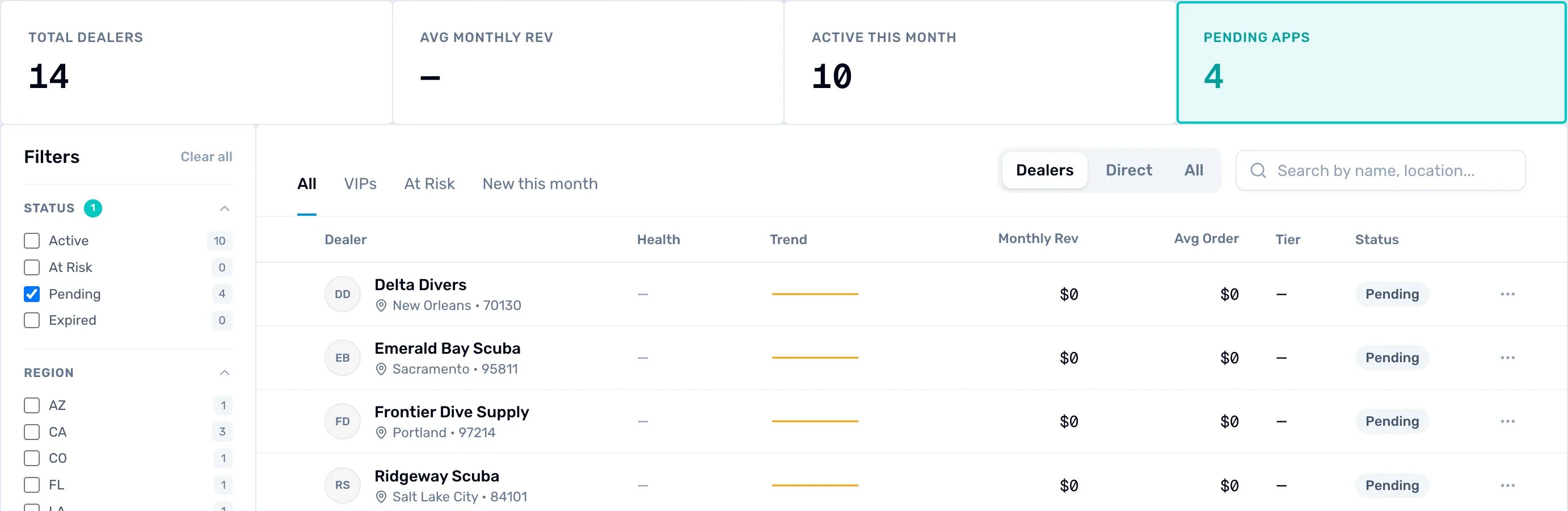Click Pending status badge for Delta Divers
Image resolution: width=1568 pixels, height=511 pixels.
1392,294
